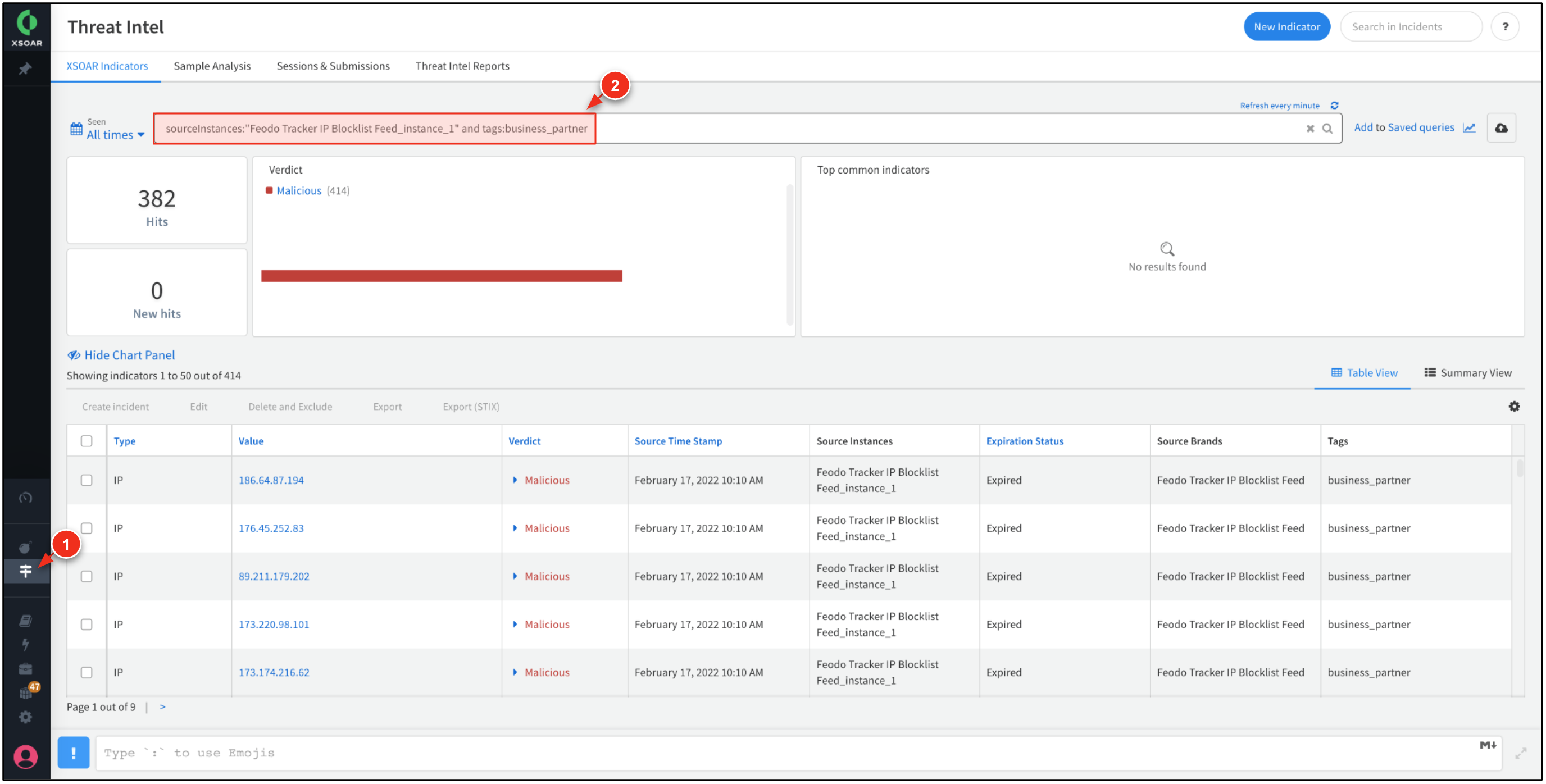Click the XSOAR logo icon
The width and height of the screenshot is (1546, 784).
(26, 28)
